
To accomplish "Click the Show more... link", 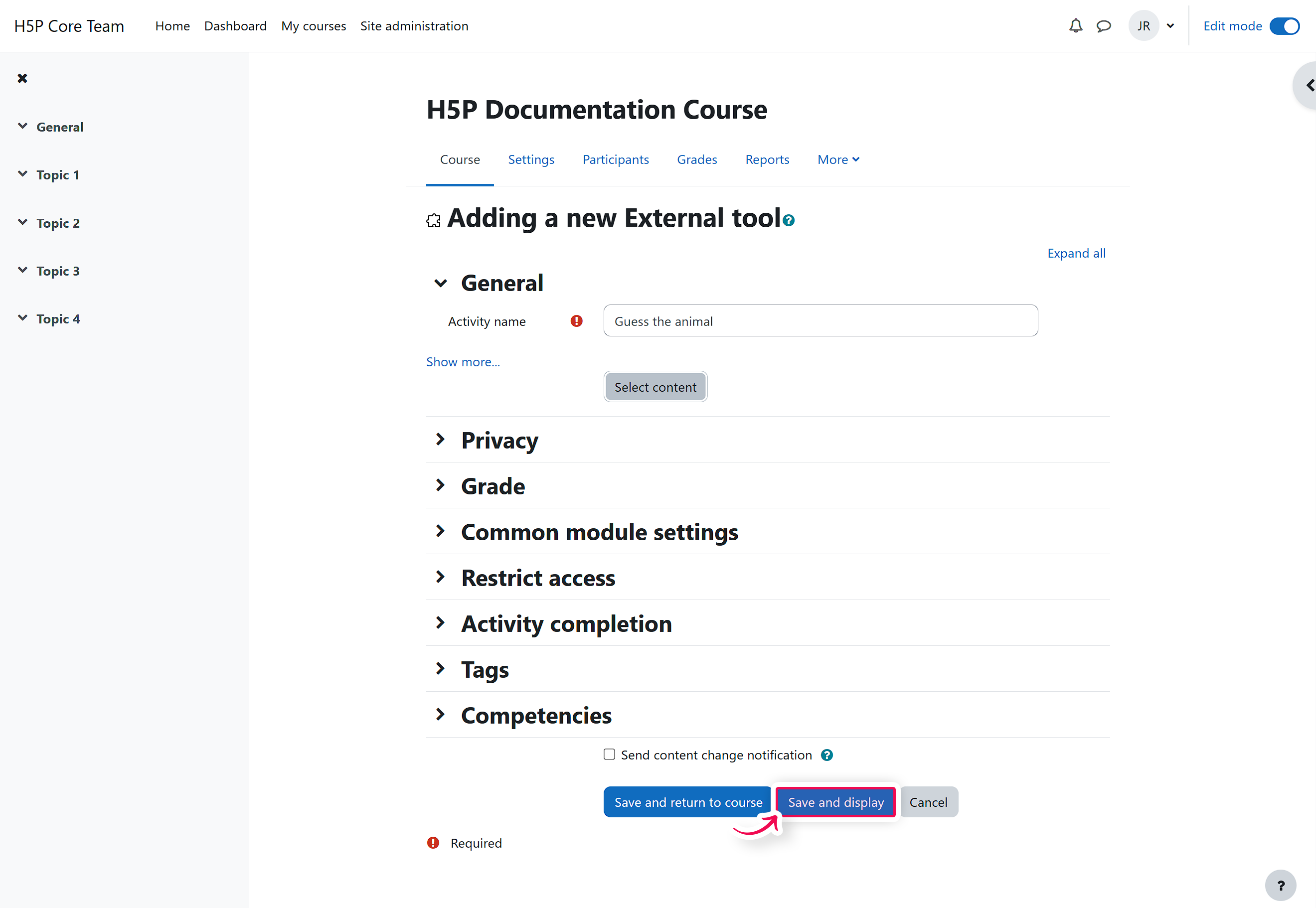I will (463, 362).
